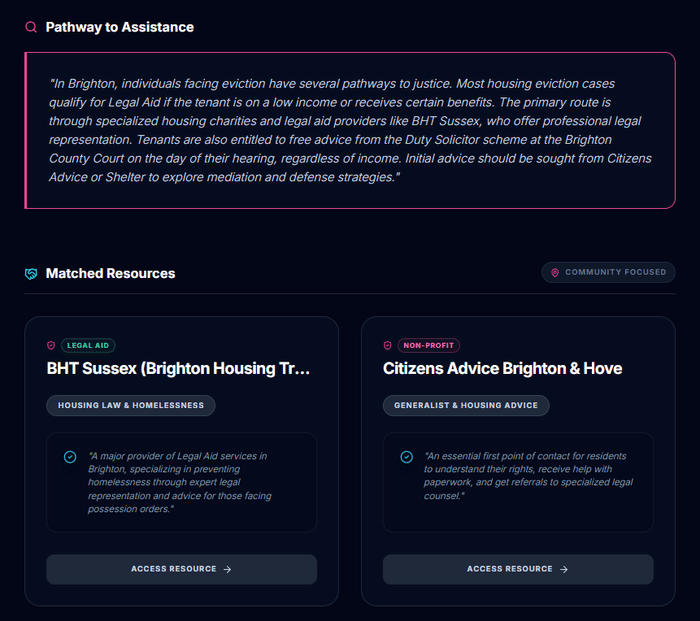Click the Brighton eviction pathways quote box
700x621 pixels.
349,130
